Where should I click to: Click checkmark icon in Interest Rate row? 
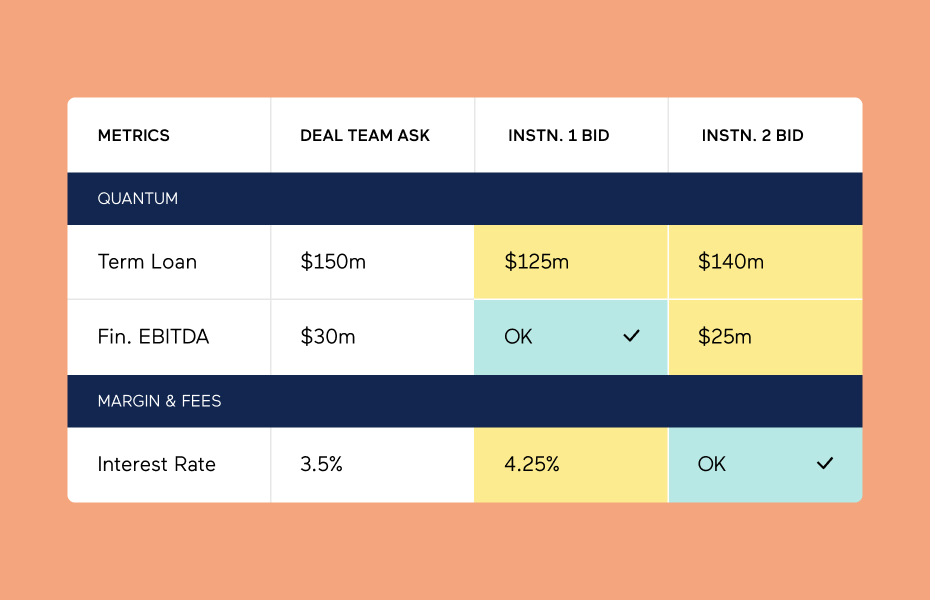pos(825,464)
